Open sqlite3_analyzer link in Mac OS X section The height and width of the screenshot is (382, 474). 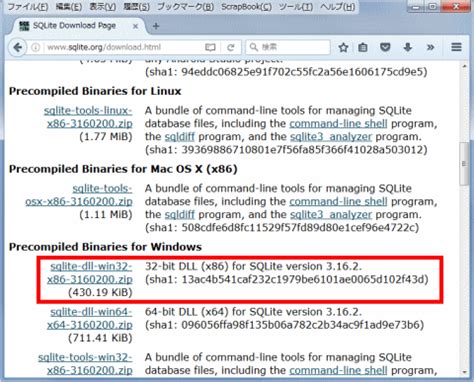point(331,215)
